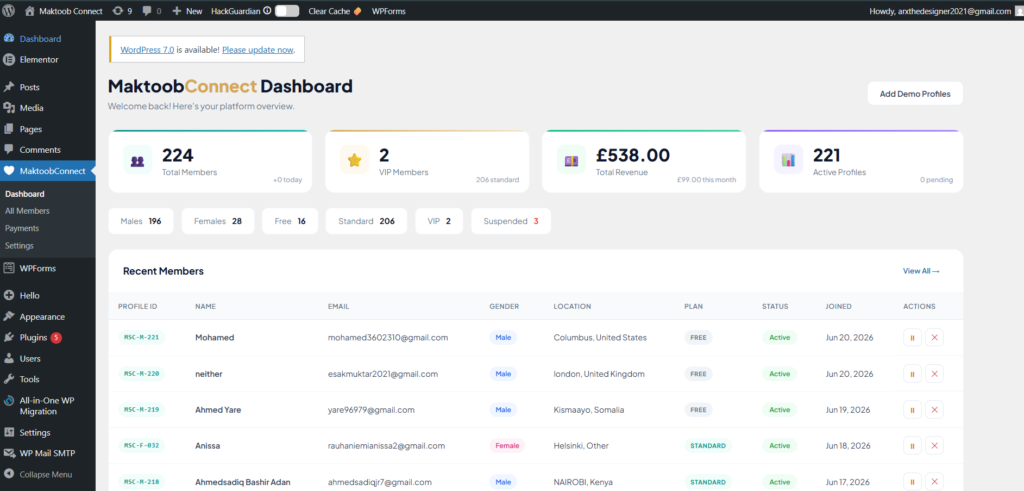Open Appearance in sidebar

pyautogui.click(x=48, y=317)
